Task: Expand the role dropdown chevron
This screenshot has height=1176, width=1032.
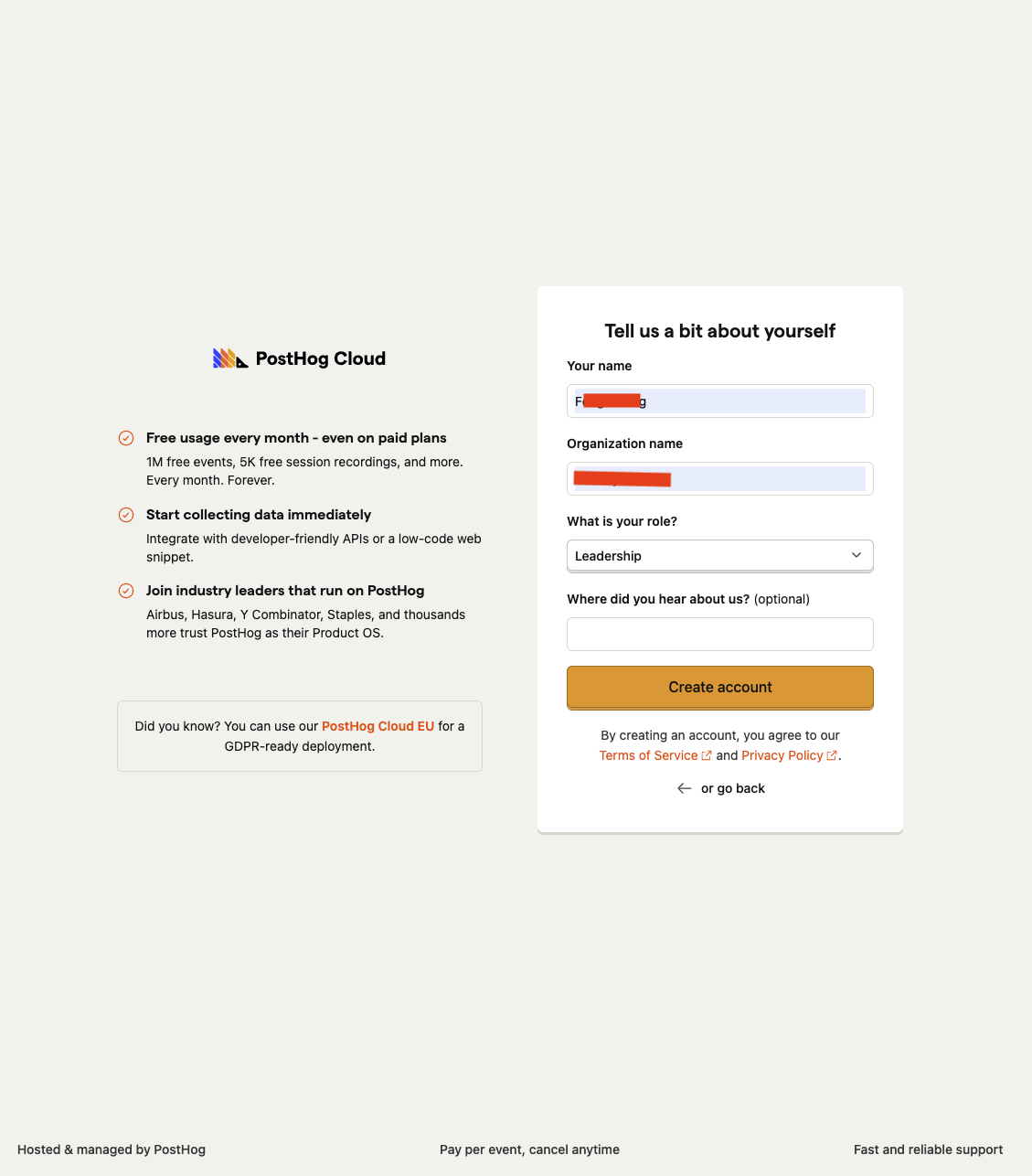Action: click(856, 555)
